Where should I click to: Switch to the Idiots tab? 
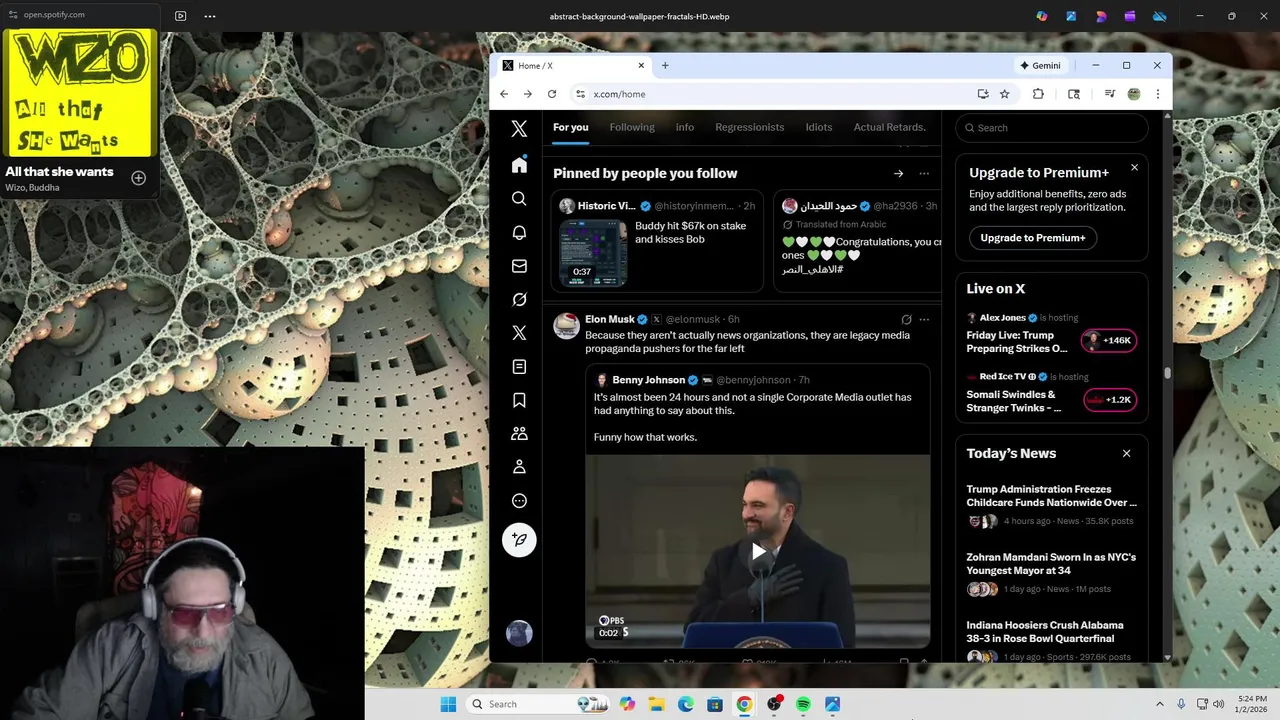tap(819, 128)
